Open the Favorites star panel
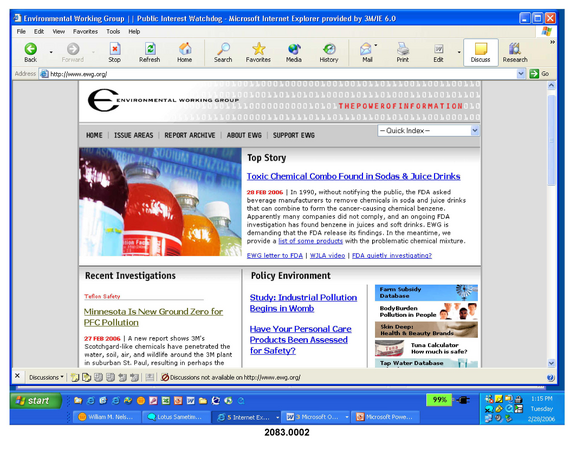This screenshot has height=452, width=574. click(258, 52)
